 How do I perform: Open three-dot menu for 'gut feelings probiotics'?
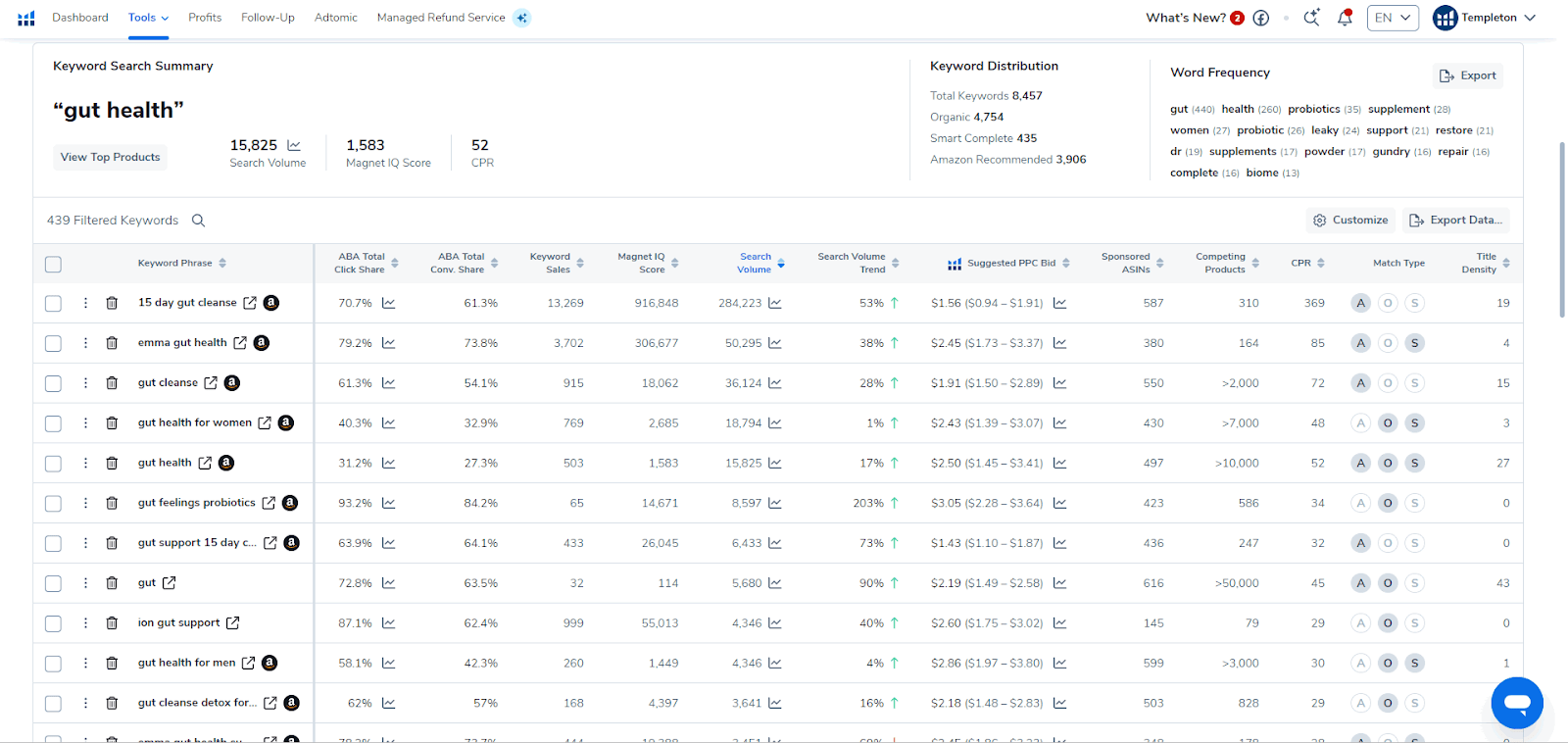85,503
